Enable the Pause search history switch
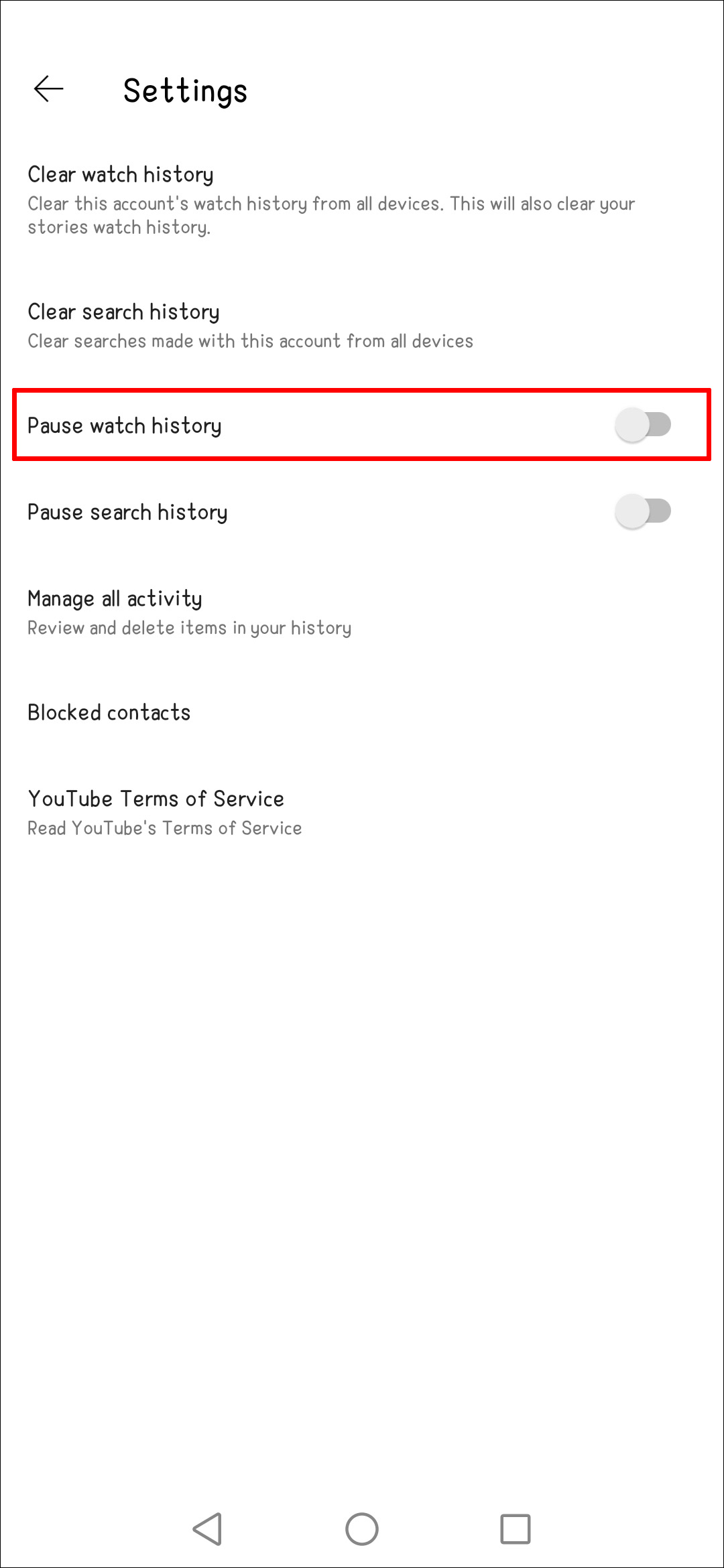This screenshot has height=1568, width=724. (643, 512)
